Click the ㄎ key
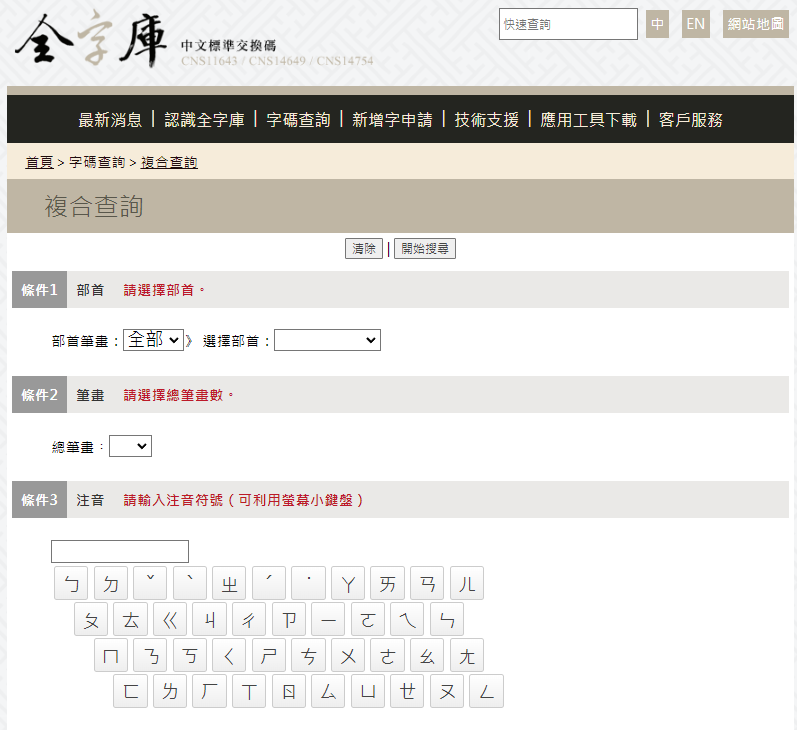Screen dimensions: 797x730 pyautogui.click(x=190, y=655)
